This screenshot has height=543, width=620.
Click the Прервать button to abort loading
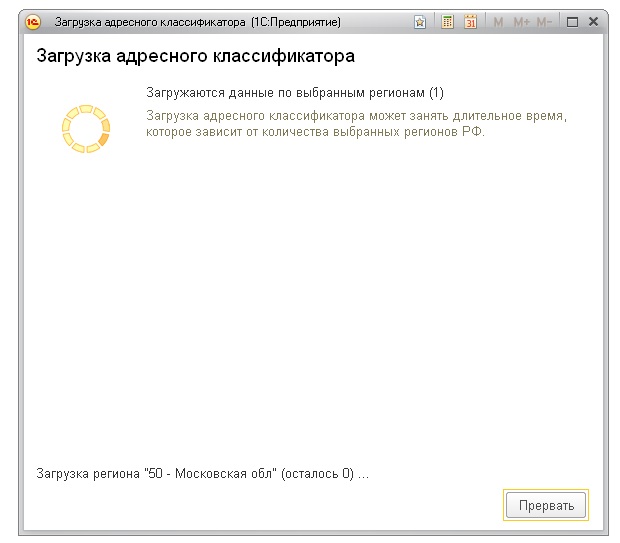546,505
